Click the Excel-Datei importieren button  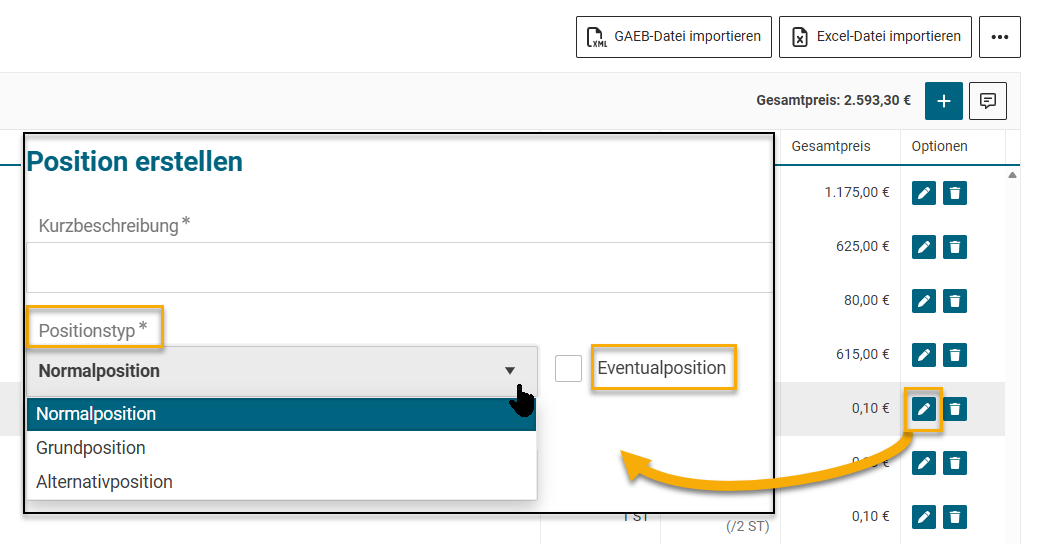coord(875,37)
